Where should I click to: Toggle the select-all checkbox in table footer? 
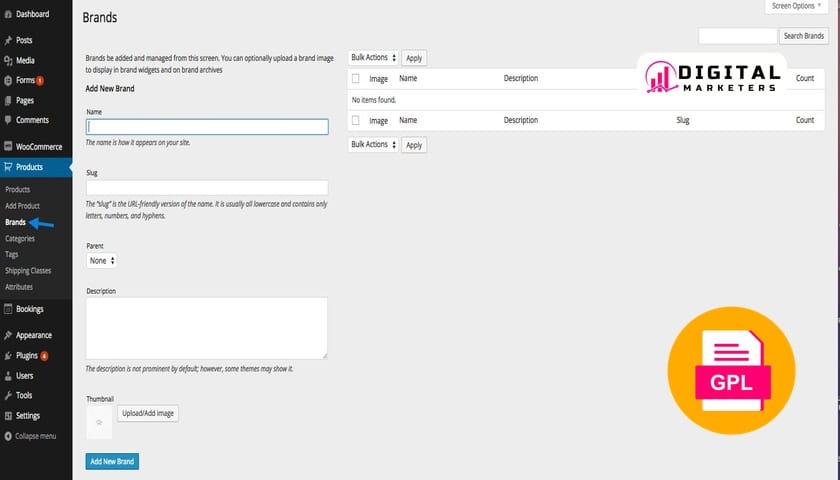pyautogui.click(x=355, y=120)
